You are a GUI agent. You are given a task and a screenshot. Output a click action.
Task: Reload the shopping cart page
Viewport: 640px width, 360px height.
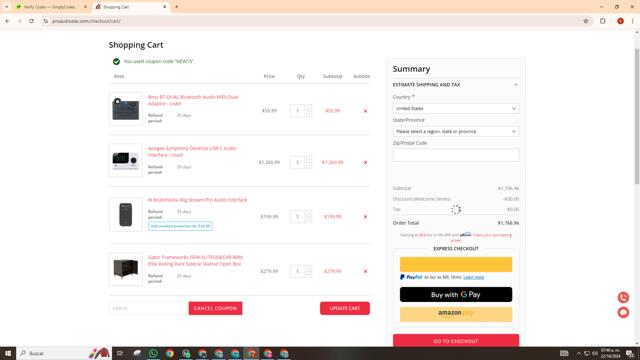(x=31, y=21)
